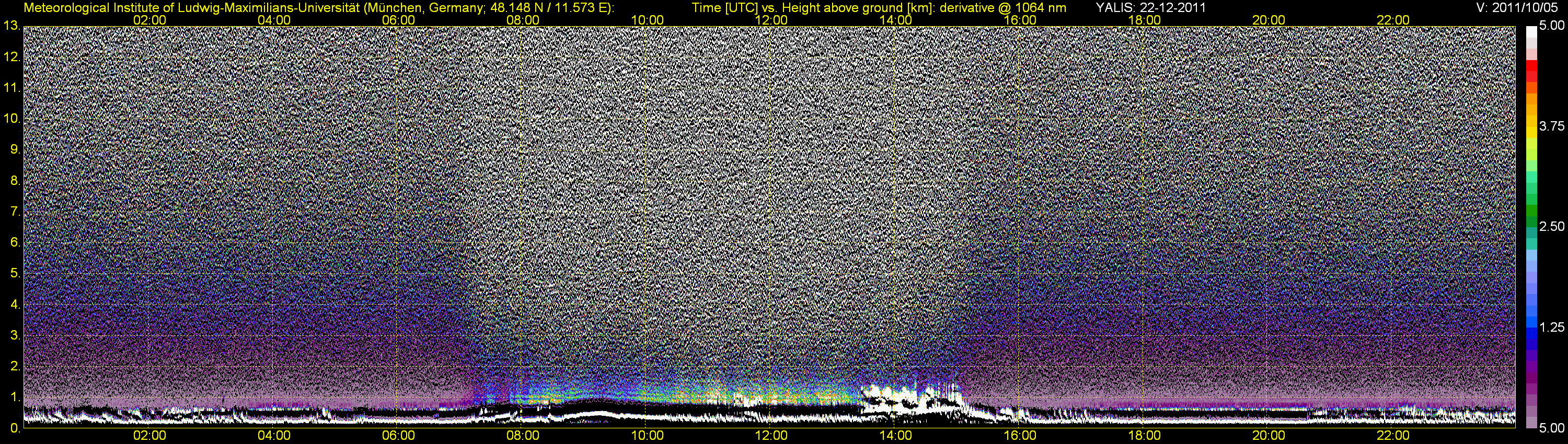Image resolution: width=1568 pixels, height=444 pixels.
Task: Click the 06:00 label on the bottom time axis
Action: 399,436
